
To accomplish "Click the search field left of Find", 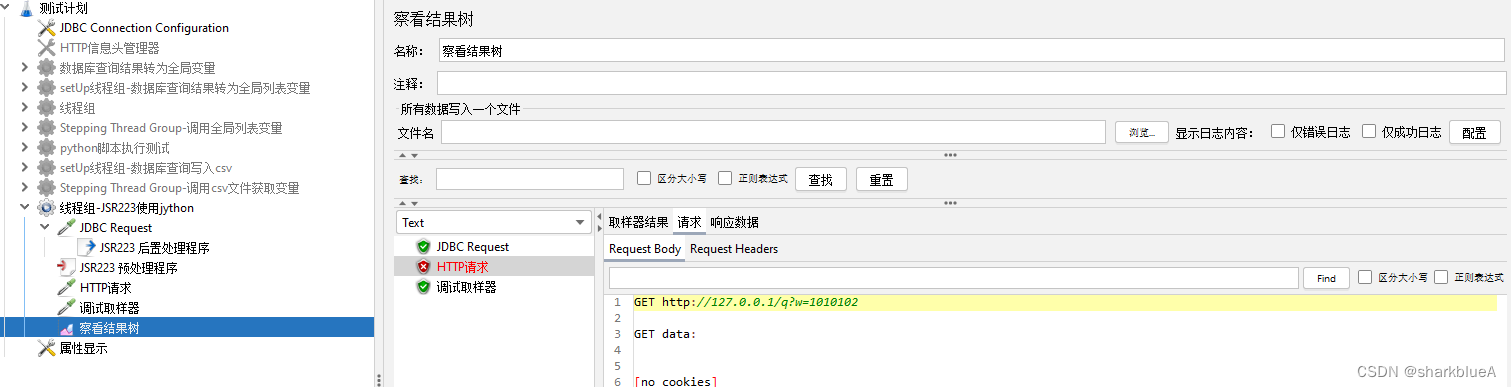I will 954,278.
